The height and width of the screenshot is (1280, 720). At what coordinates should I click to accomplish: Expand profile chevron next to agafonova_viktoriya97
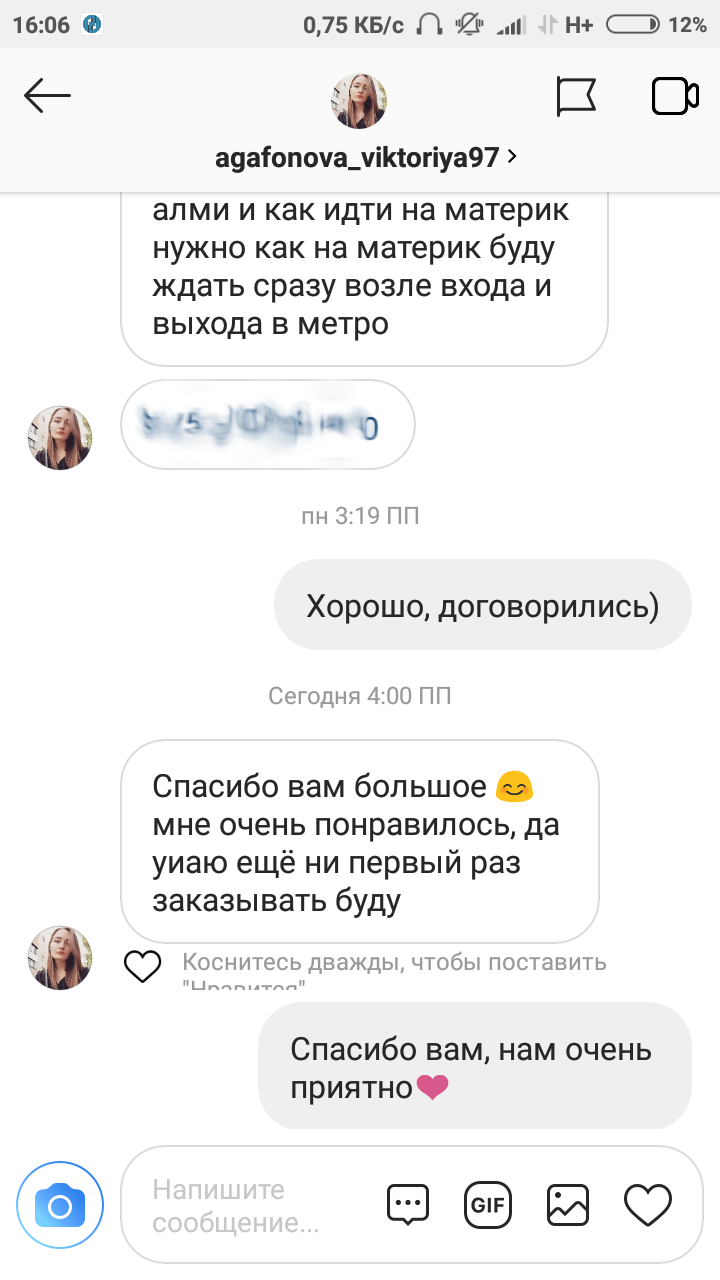point(511,157)
